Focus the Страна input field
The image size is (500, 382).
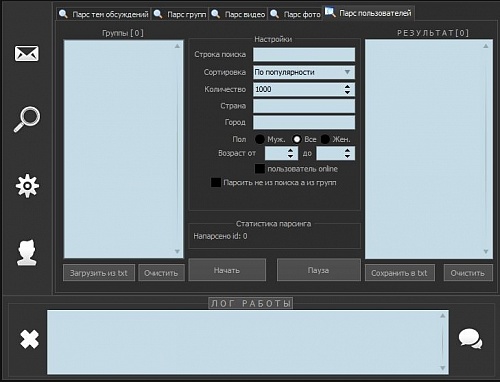(x=304, y=106)
